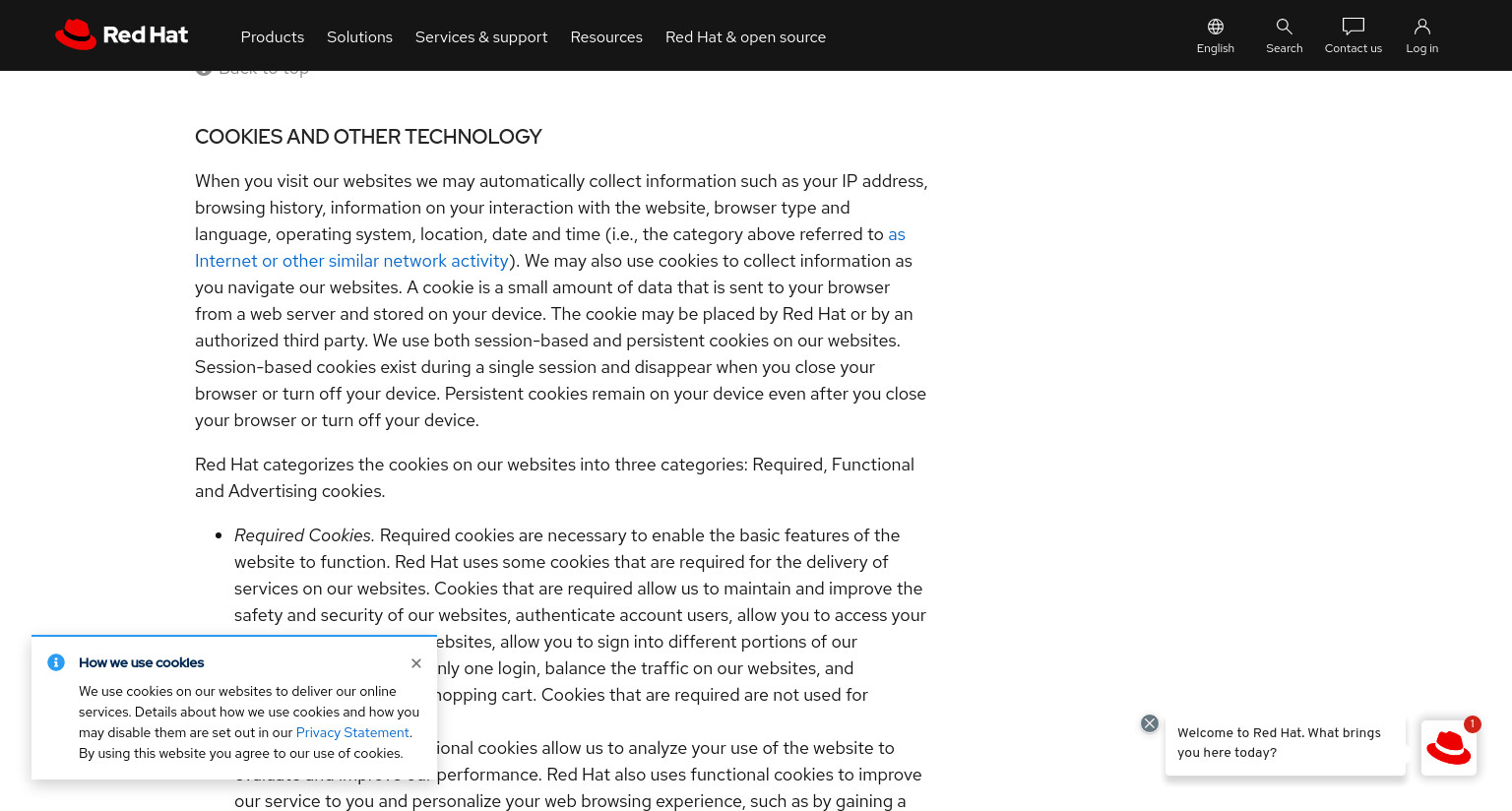Click the Cookies and Other Technology heading
The image size is (1512, 811).
[368, 137]
